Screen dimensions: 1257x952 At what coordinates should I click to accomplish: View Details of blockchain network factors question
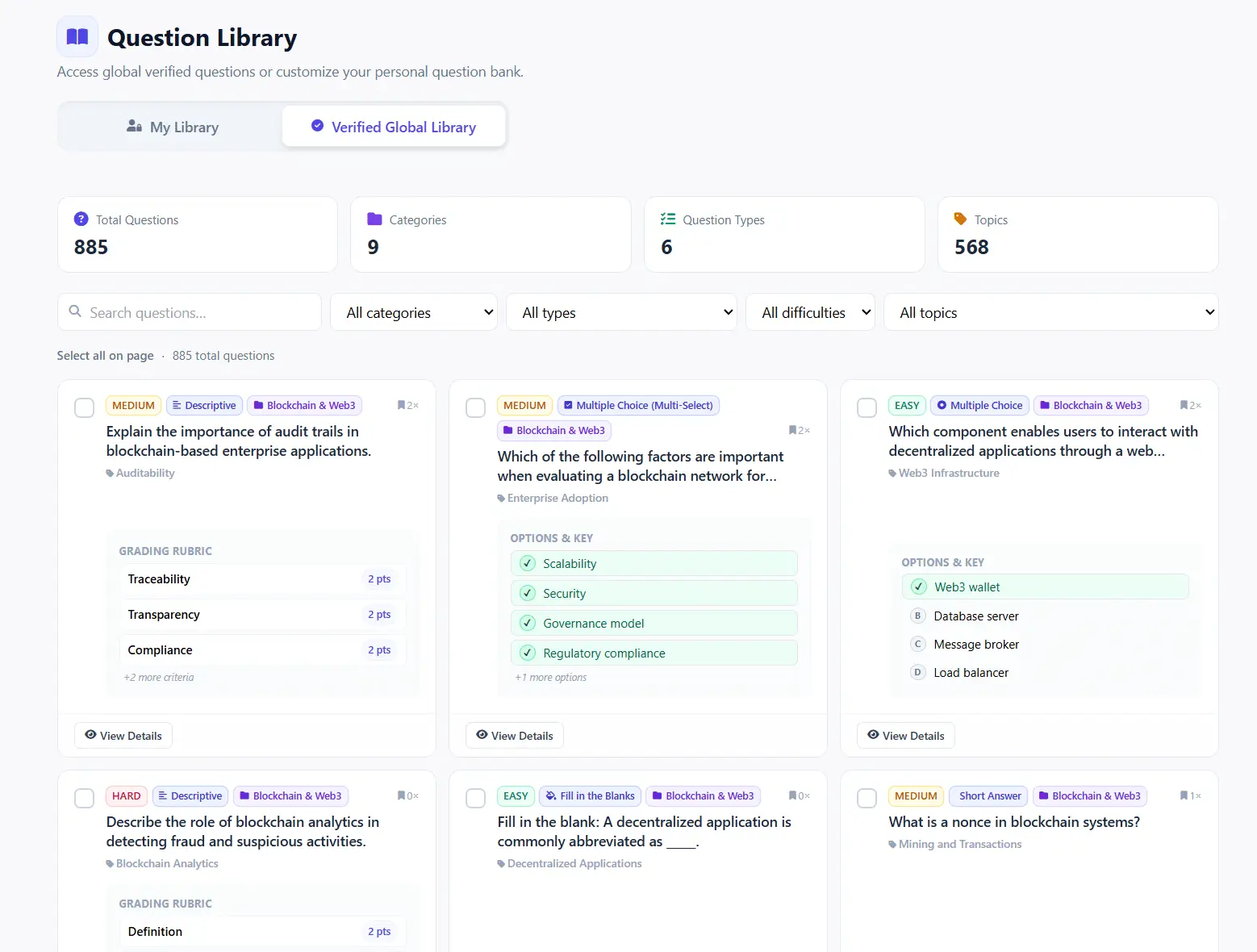click(515, 735)
